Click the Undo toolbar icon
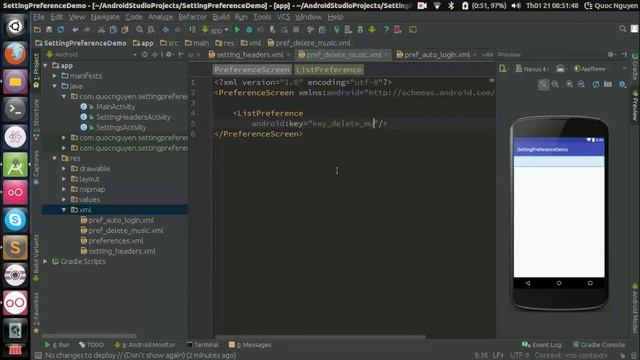This screenshot has height=360, width=640. coord(75,29)
